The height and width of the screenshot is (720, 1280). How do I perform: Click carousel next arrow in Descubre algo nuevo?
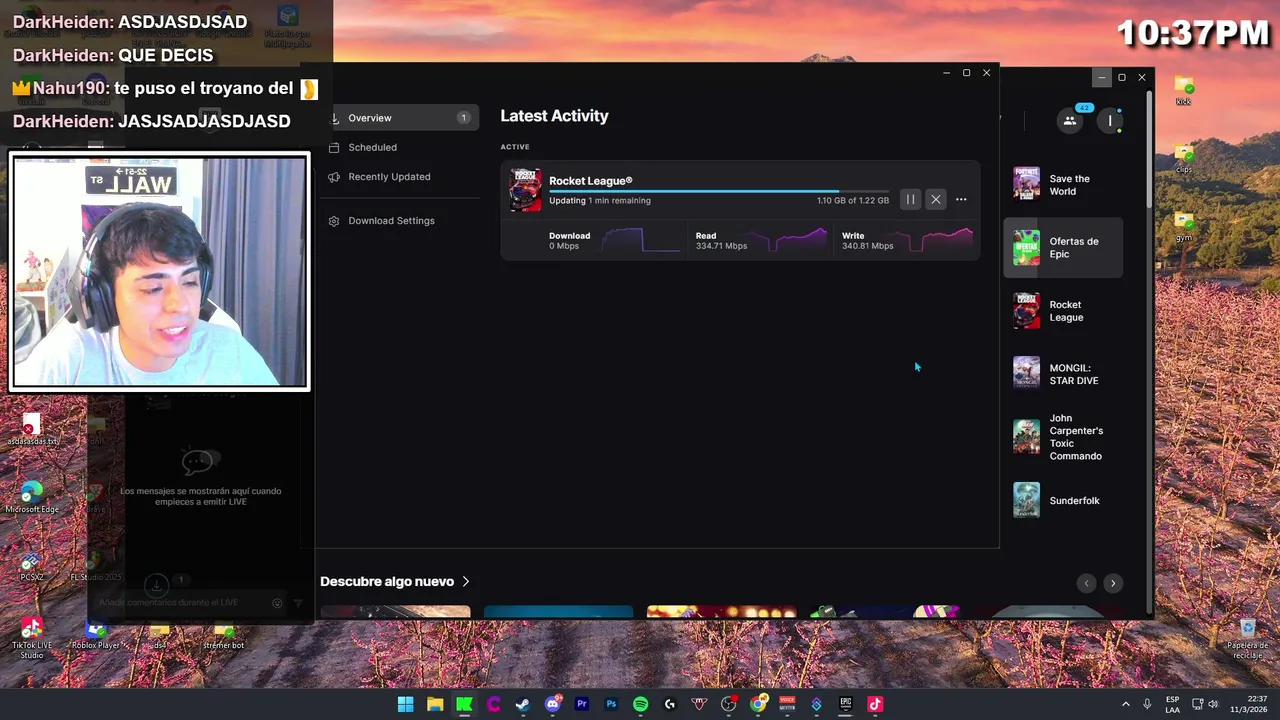[x=1112, y=583]
